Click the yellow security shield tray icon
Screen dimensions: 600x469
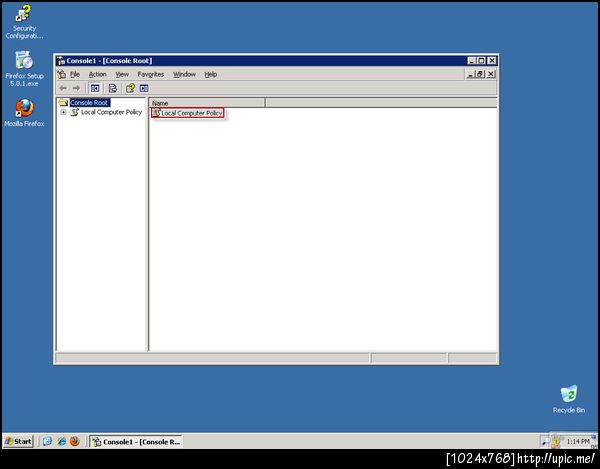pos(556,442)
